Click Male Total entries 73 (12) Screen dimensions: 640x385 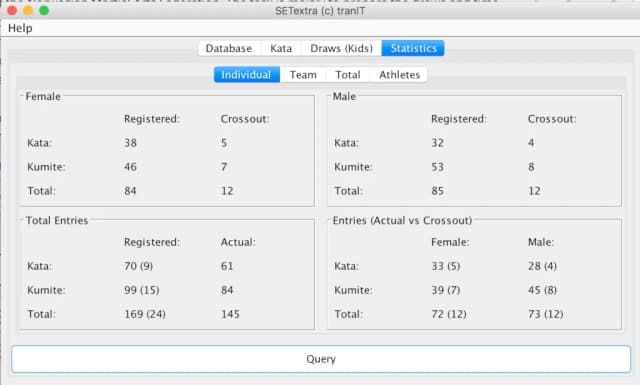click(x=546, y=314)
